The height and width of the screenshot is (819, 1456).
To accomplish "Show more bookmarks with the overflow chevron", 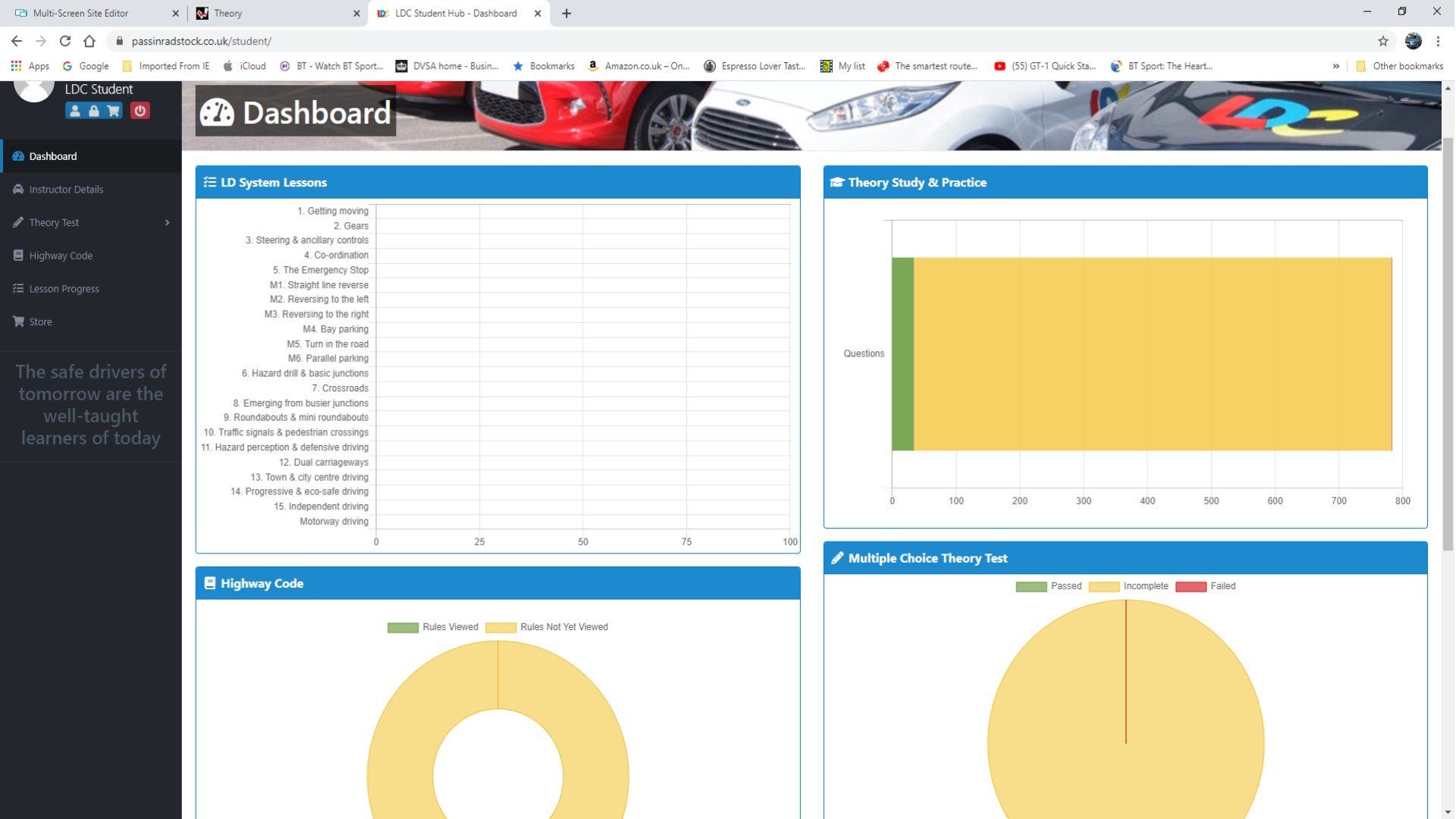I will pos(1336,66).
